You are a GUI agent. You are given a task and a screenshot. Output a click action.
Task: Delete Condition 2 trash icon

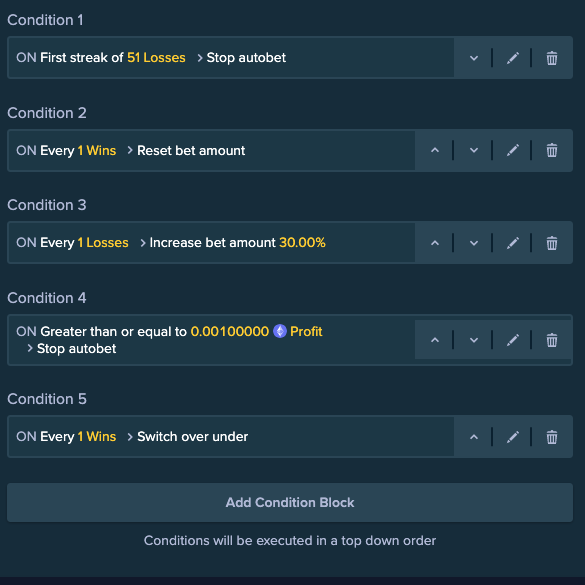pyautogui.click(x=552, y=150)
